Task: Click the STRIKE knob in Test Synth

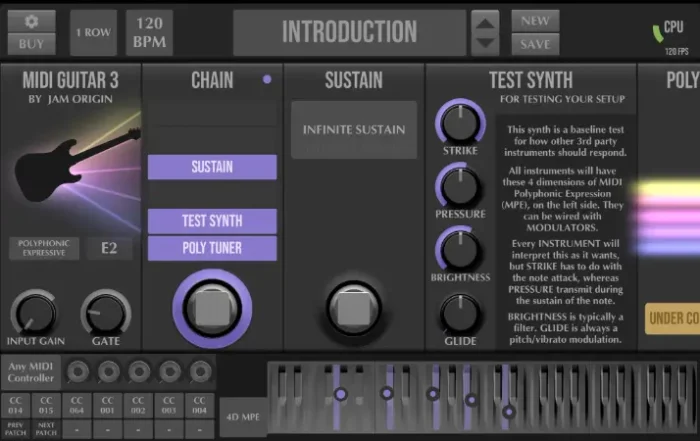Action: point(459,122)
